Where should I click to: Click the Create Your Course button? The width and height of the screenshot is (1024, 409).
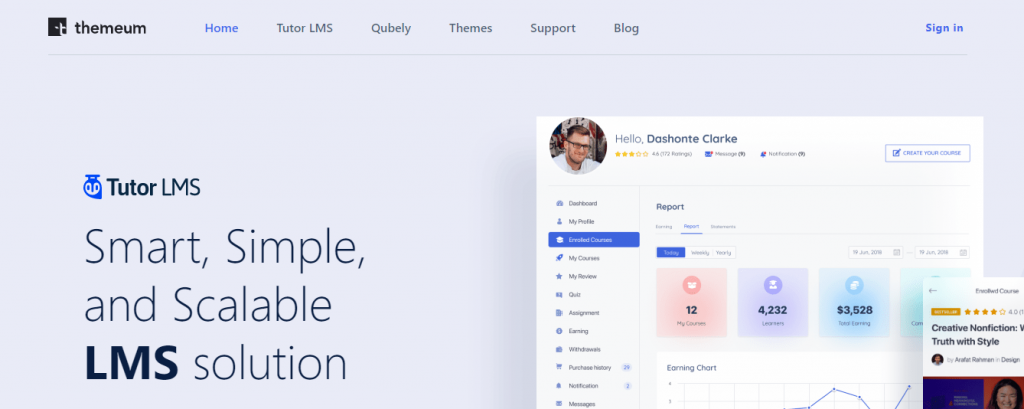(x=927, y=153)
